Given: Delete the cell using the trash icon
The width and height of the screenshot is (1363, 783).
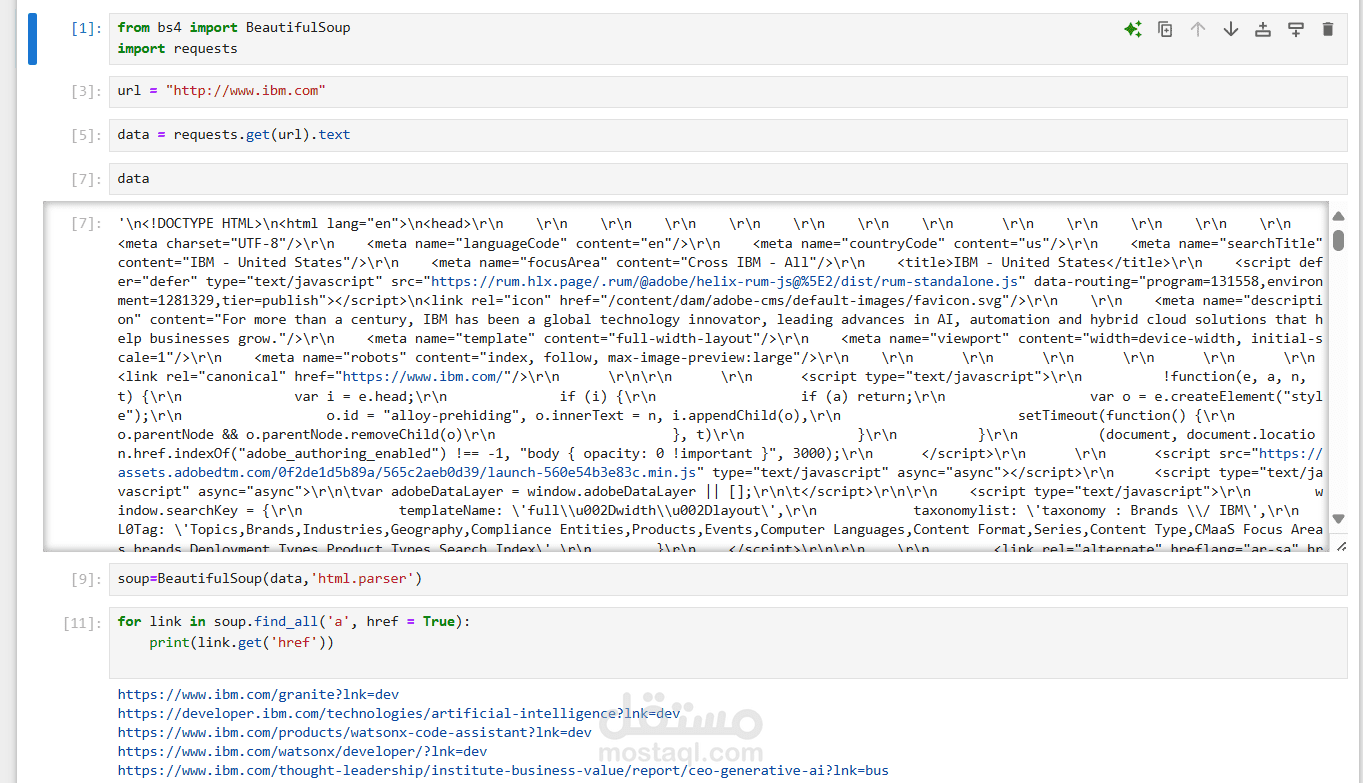Looking at the screenshot, I should 1328,30.
